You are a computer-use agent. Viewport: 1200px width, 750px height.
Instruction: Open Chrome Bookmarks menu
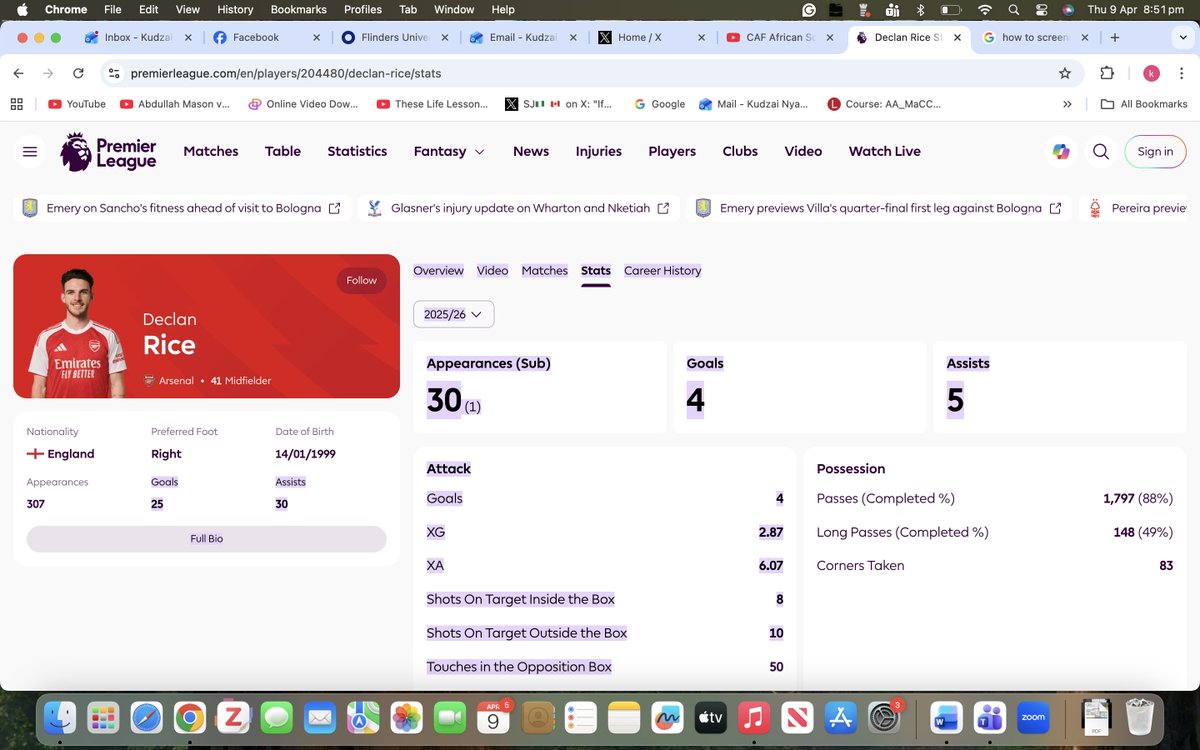(298, 9)
